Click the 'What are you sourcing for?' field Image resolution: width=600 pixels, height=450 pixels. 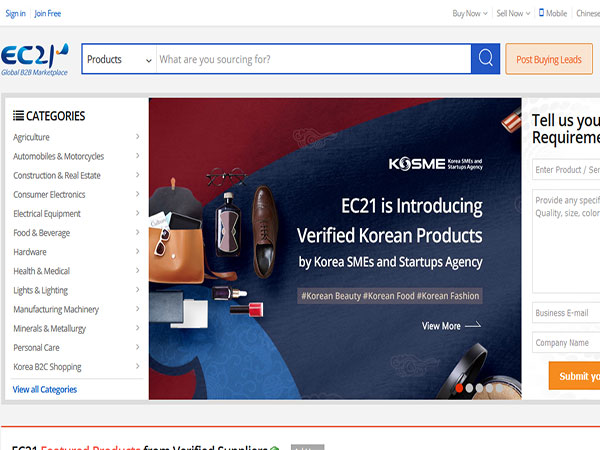click(x=314, y=59)
